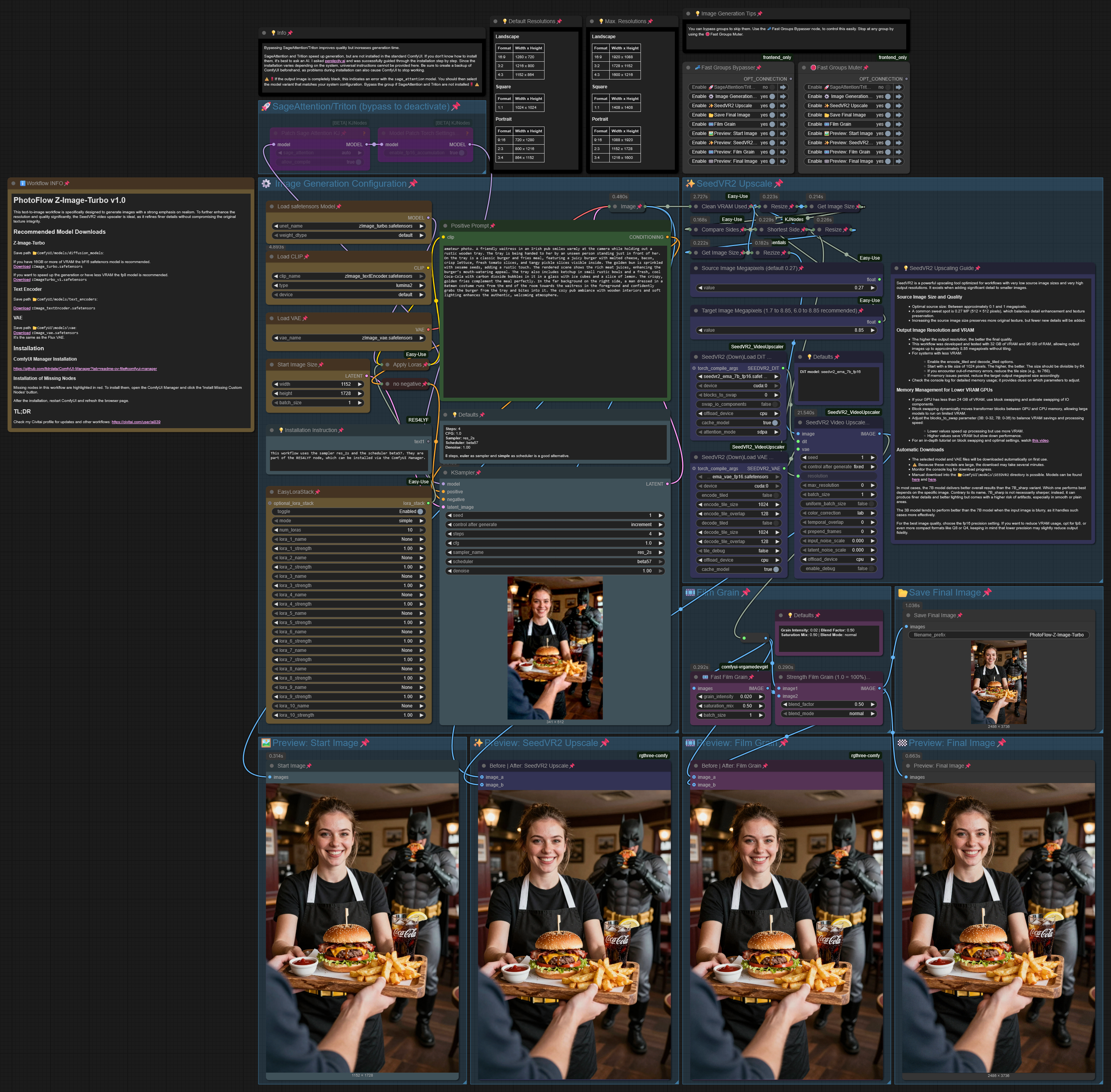The image size is (1111, 1092).
Task: Click the pin icon on Load CLIP title
Action: 307,257
